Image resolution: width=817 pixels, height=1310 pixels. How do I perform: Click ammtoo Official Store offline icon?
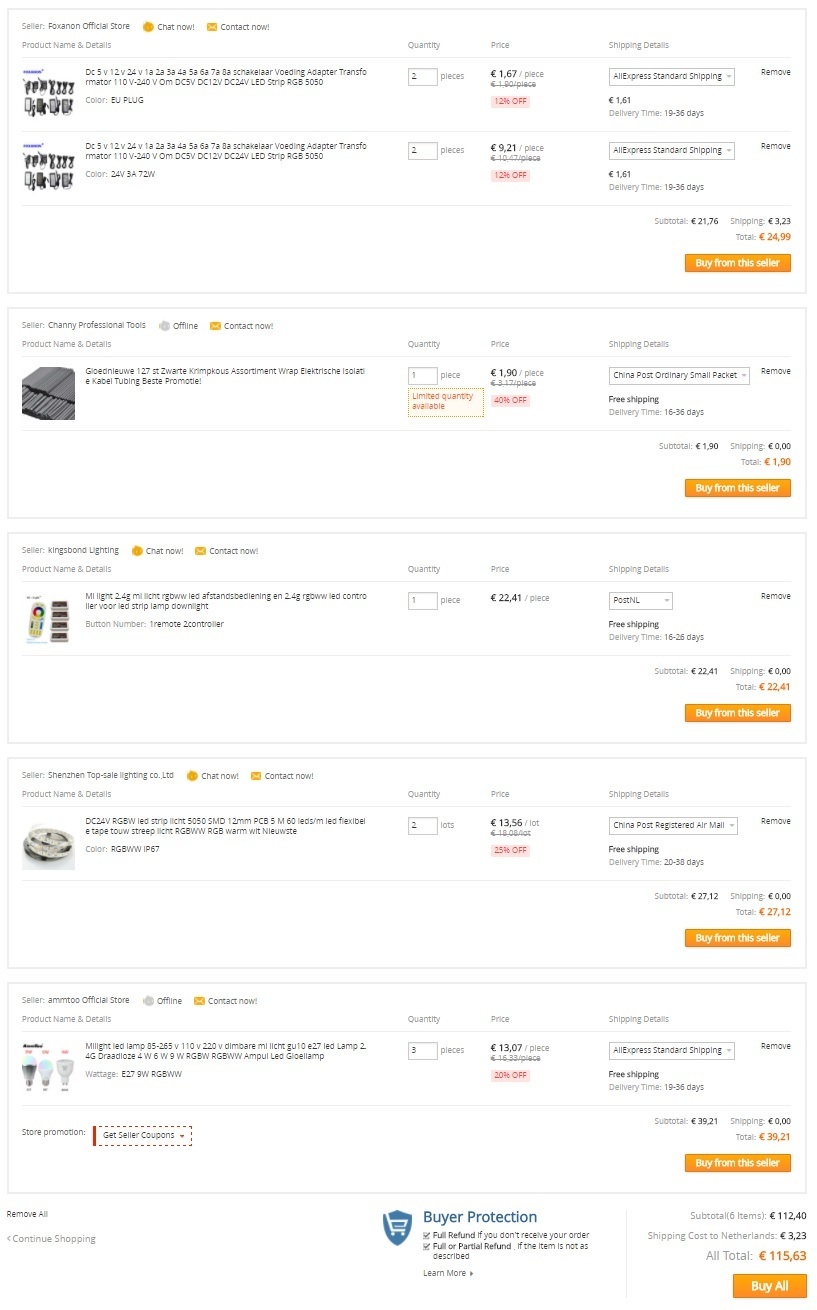pos(148,1001)
